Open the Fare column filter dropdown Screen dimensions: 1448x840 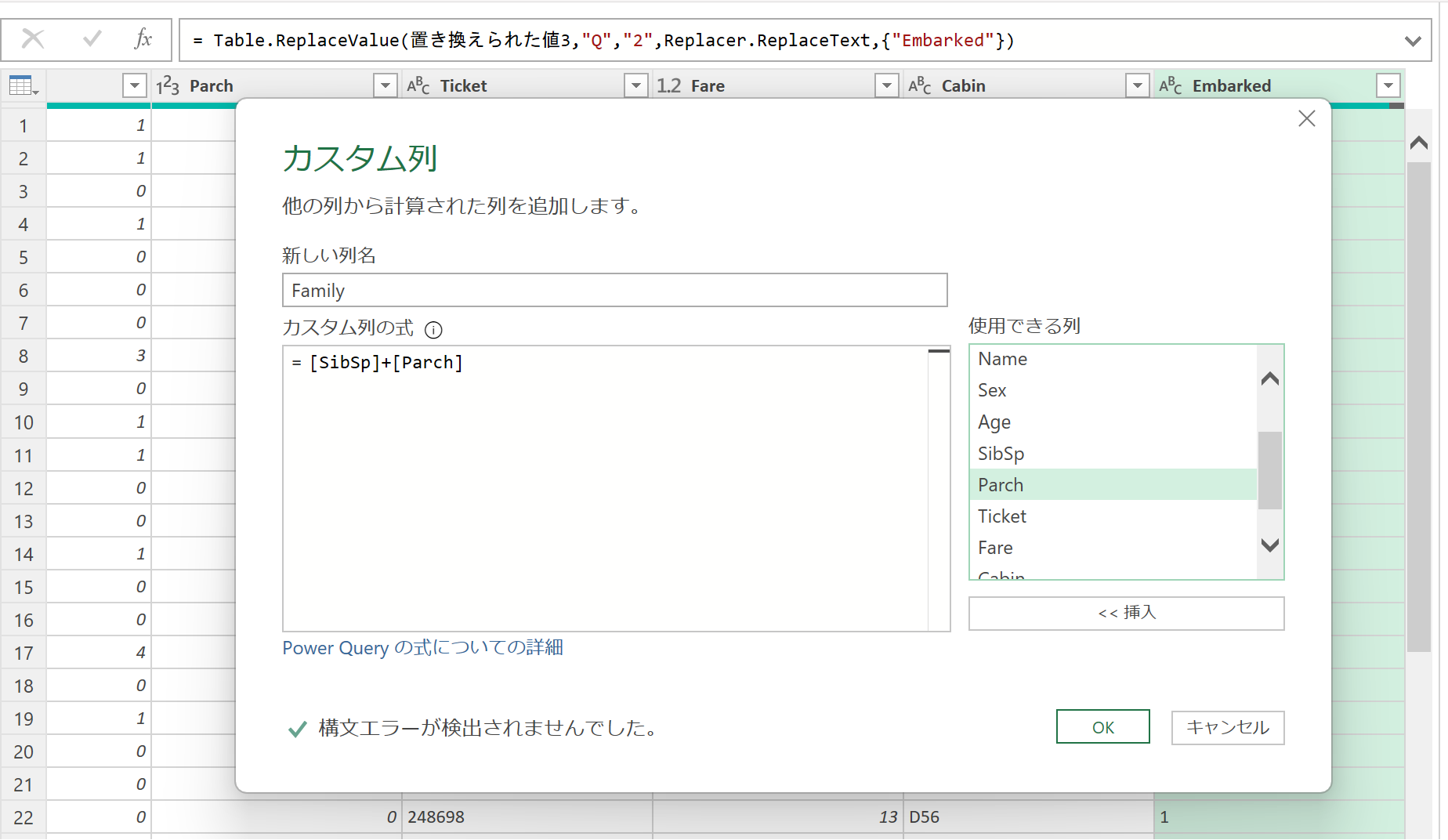(x=886, y=85)
